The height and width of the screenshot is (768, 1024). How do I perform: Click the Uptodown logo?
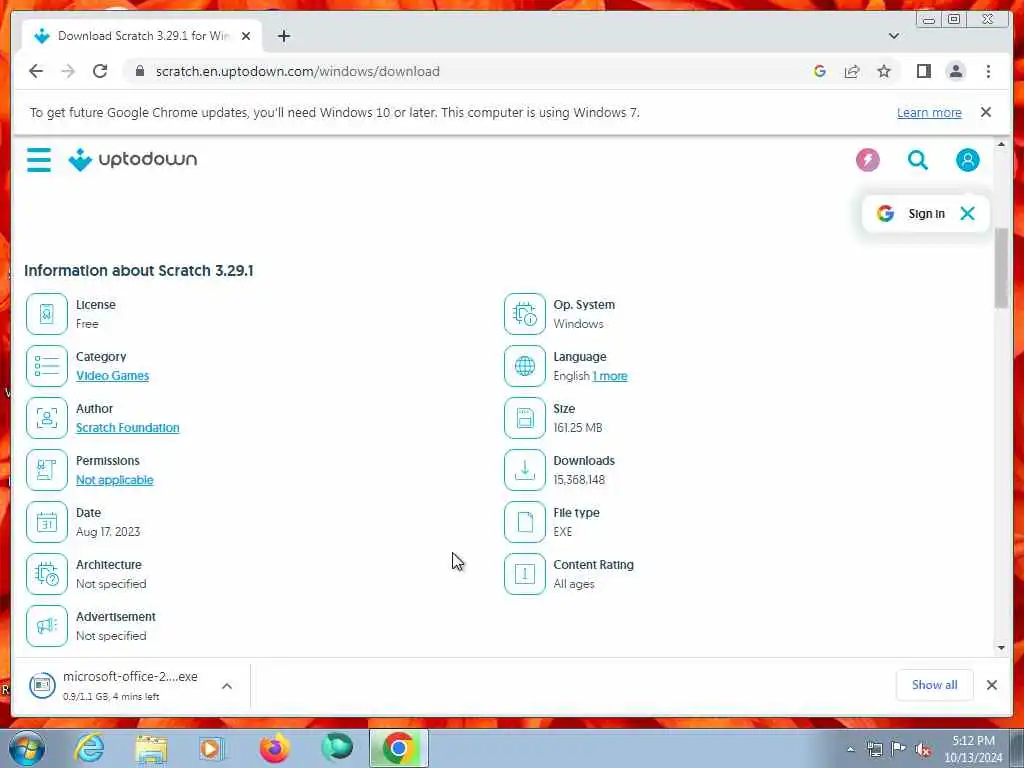(133, 159)
